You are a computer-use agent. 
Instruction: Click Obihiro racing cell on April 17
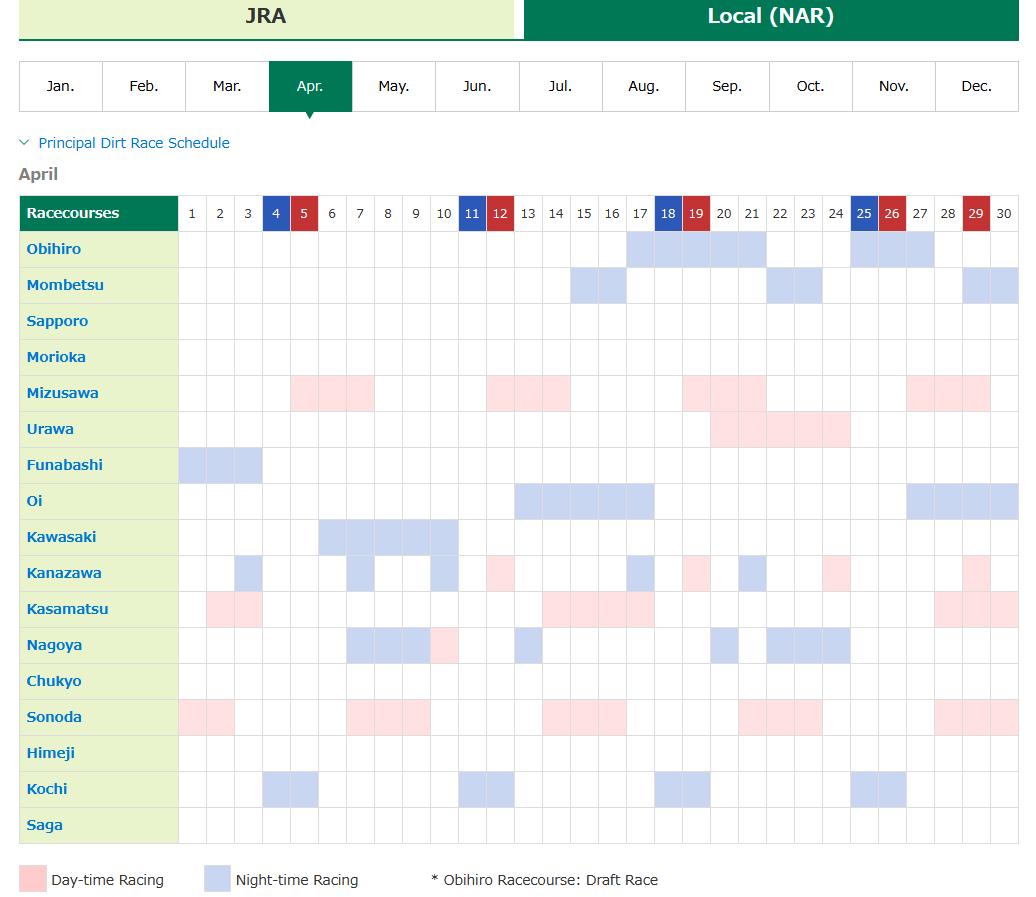pyautogui.click(x=640, y=250)
